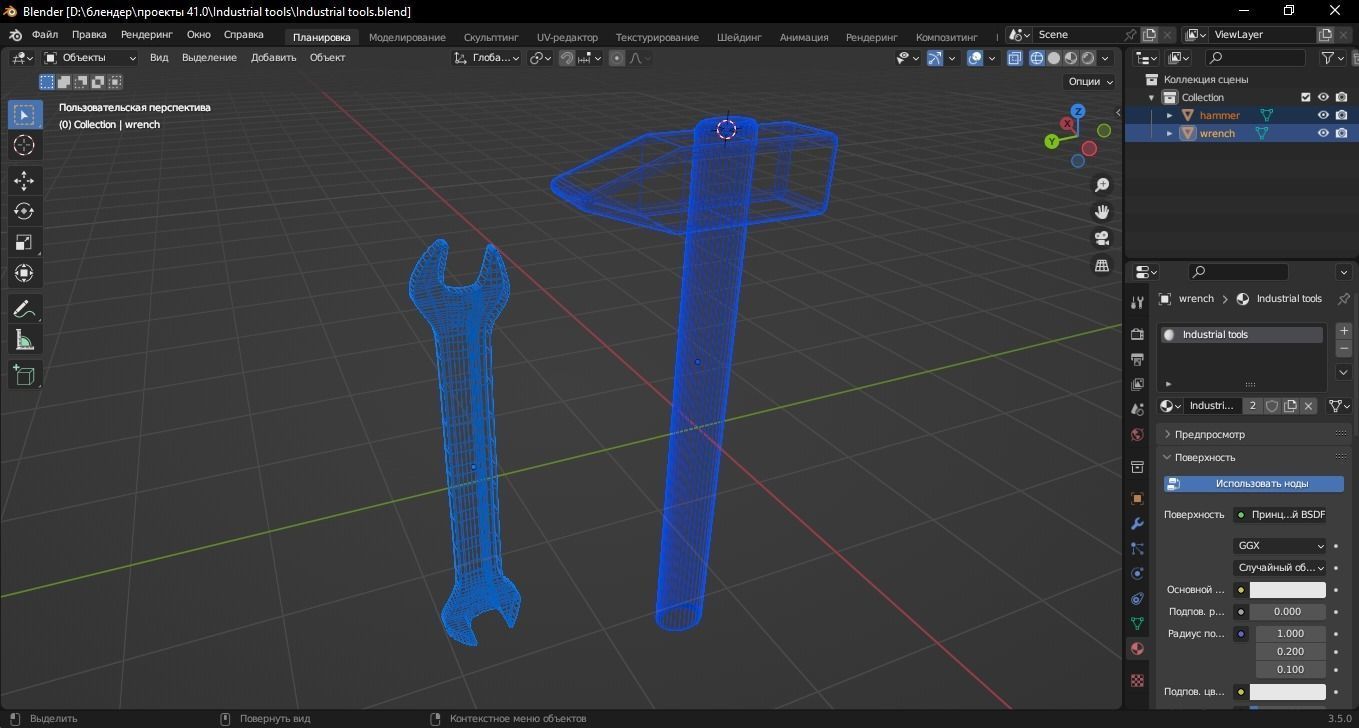Open the File menu
This screenshot has height=728, width=1359.
(45, 35)
